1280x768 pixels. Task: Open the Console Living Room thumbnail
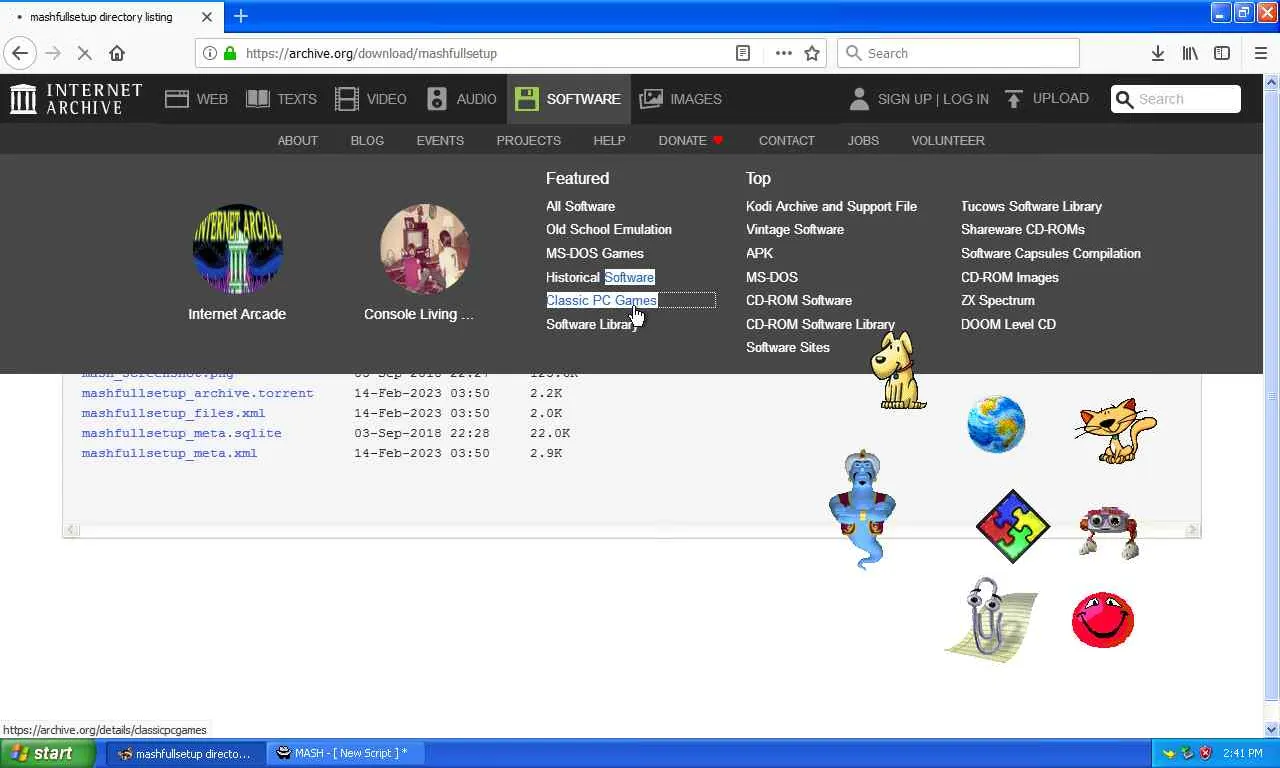[424, 250]
